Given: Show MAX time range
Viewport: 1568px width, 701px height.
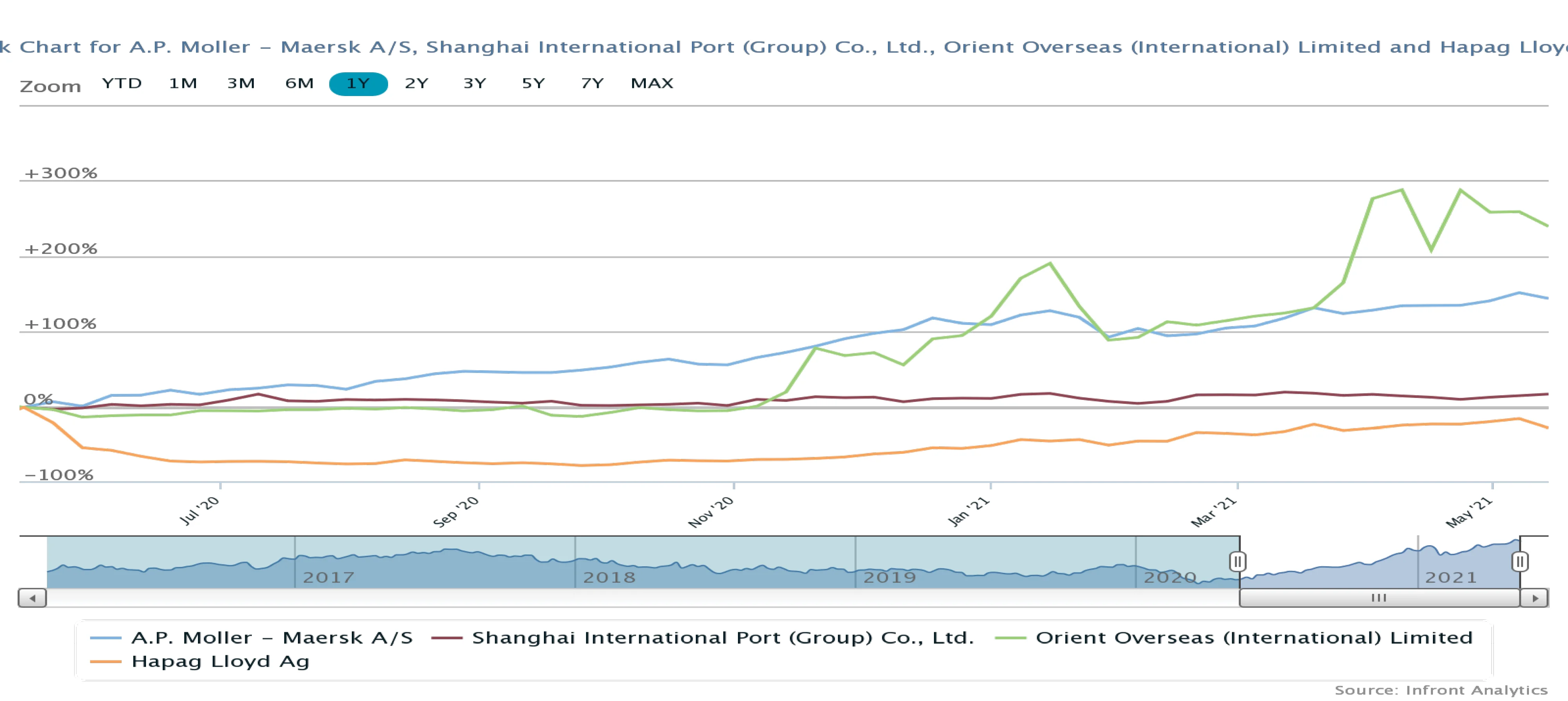Looking at the screenshot, I should [652, 84].
